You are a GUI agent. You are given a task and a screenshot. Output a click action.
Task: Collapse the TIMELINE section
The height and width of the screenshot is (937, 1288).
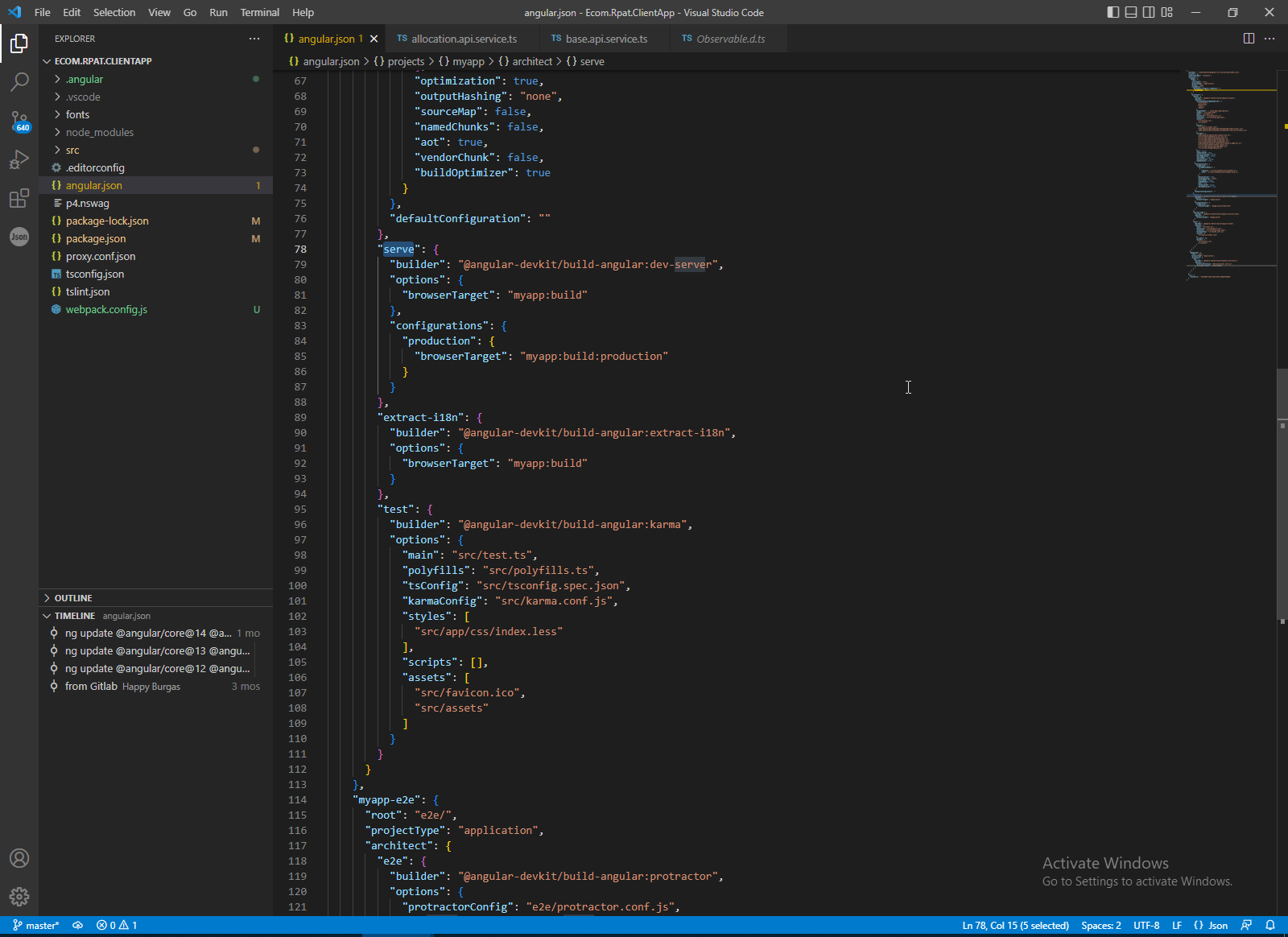74,616
